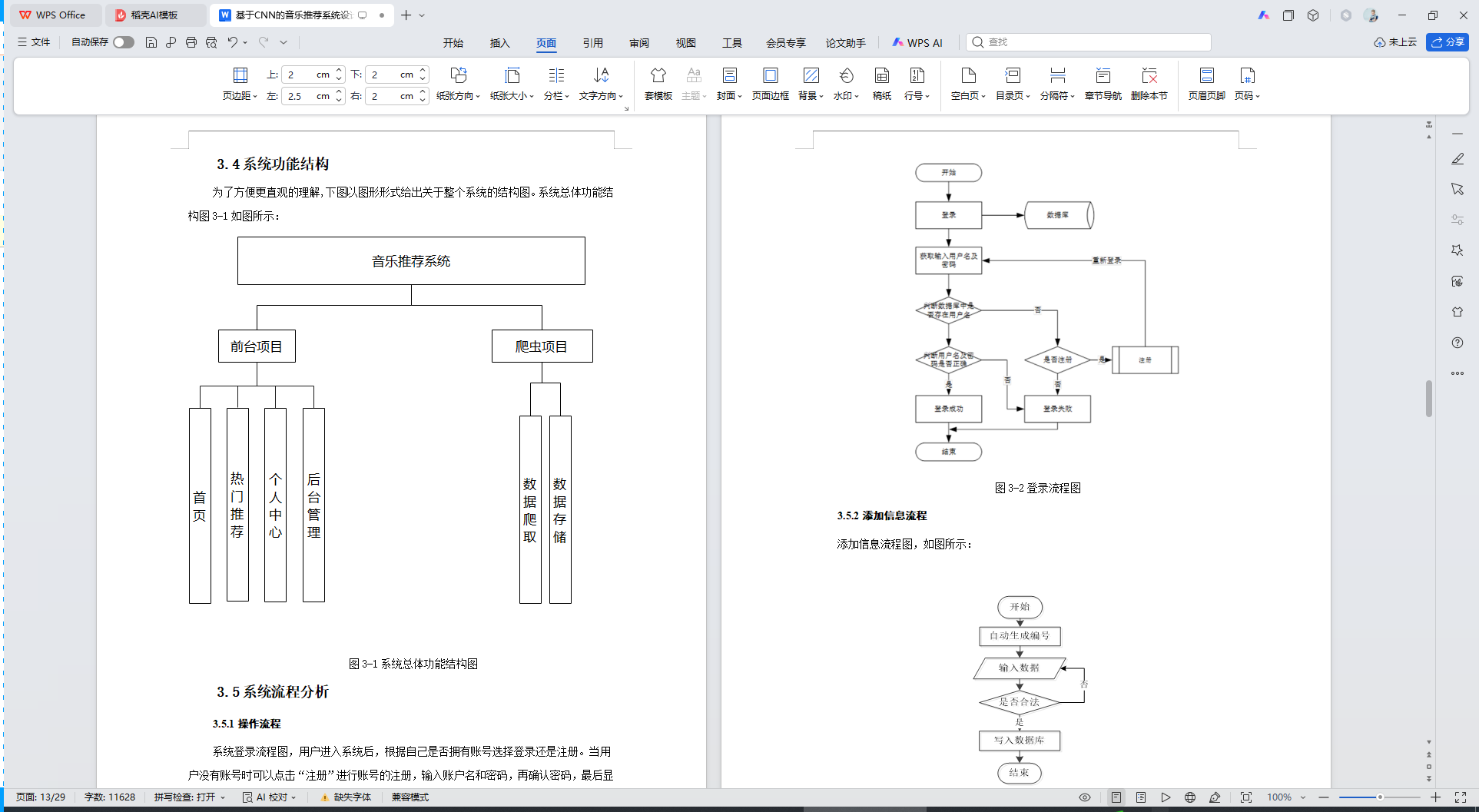Screen dimensions: 1479x812
Task: Expand the quick access toolbar customize arrow
Action: pos(284,42)
